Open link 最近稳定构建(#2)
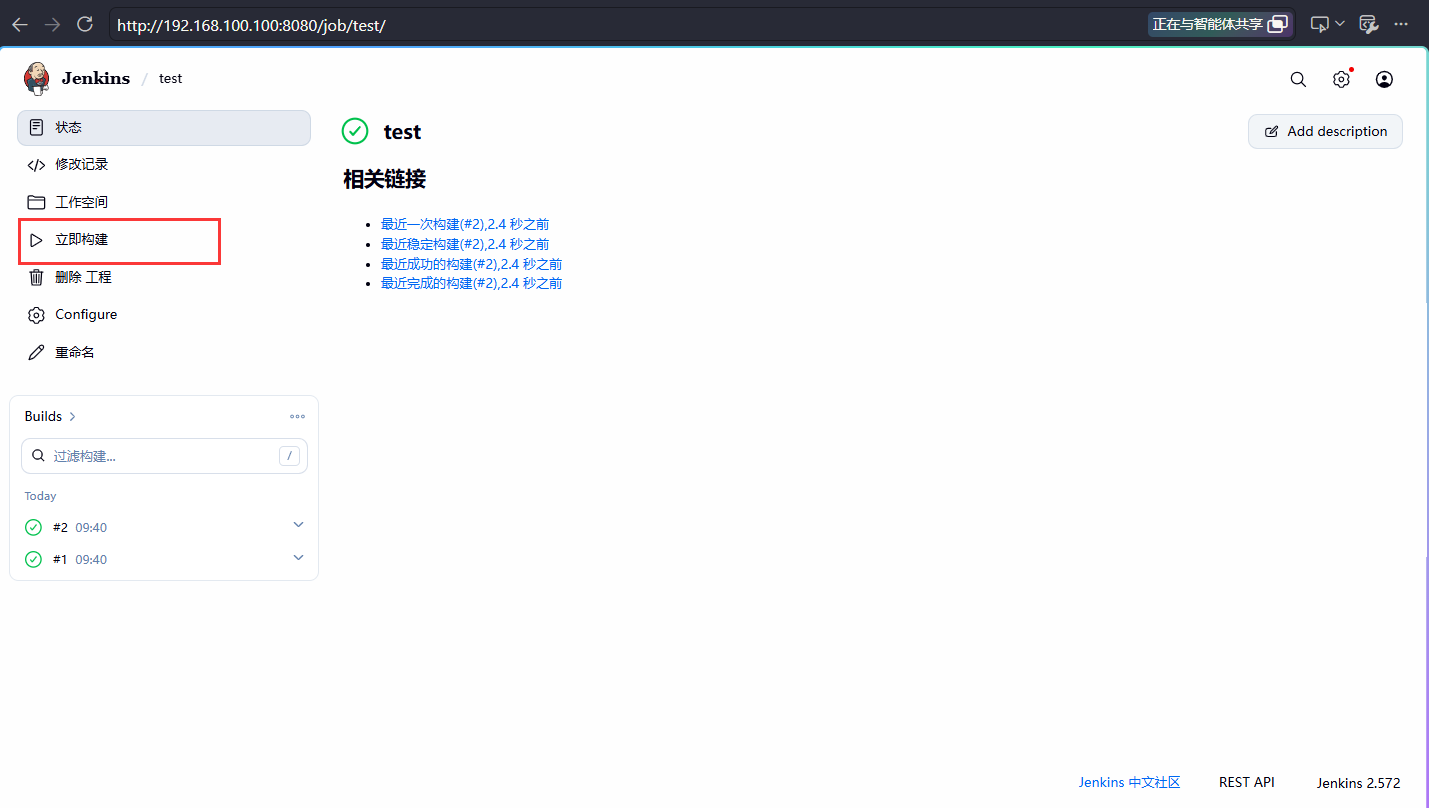Image resolution: width=1429 pixels, height=808 pixels. coord(465,244)
